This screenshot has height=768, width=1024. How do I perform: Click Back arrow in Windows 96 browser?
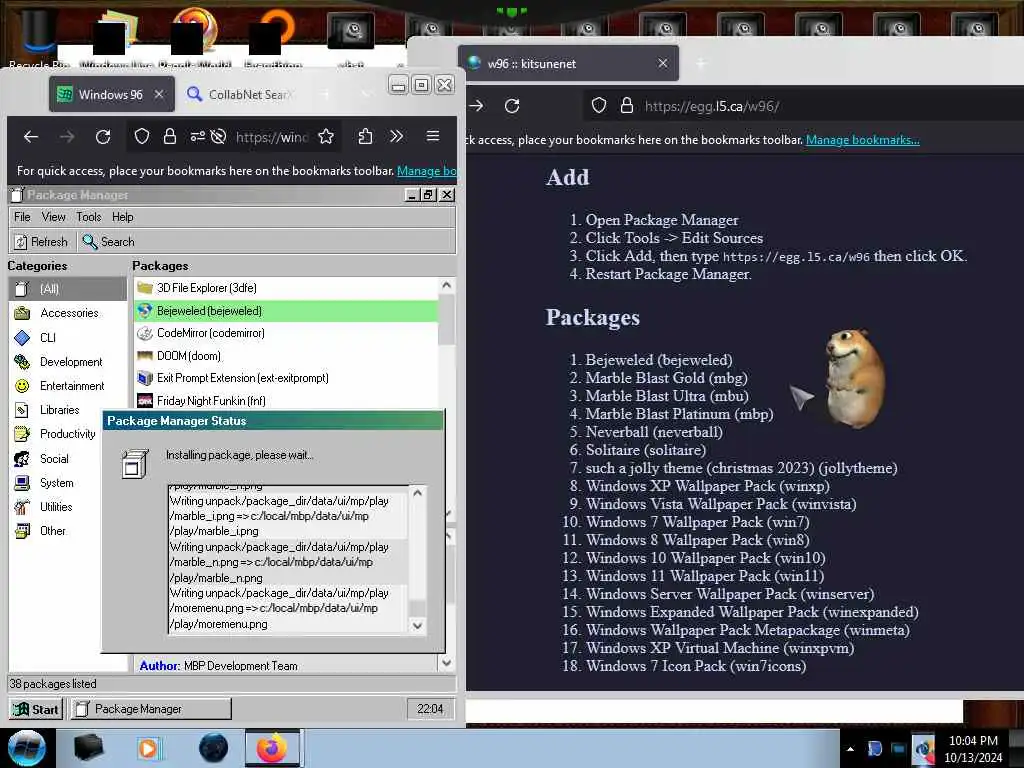point(31,136)
